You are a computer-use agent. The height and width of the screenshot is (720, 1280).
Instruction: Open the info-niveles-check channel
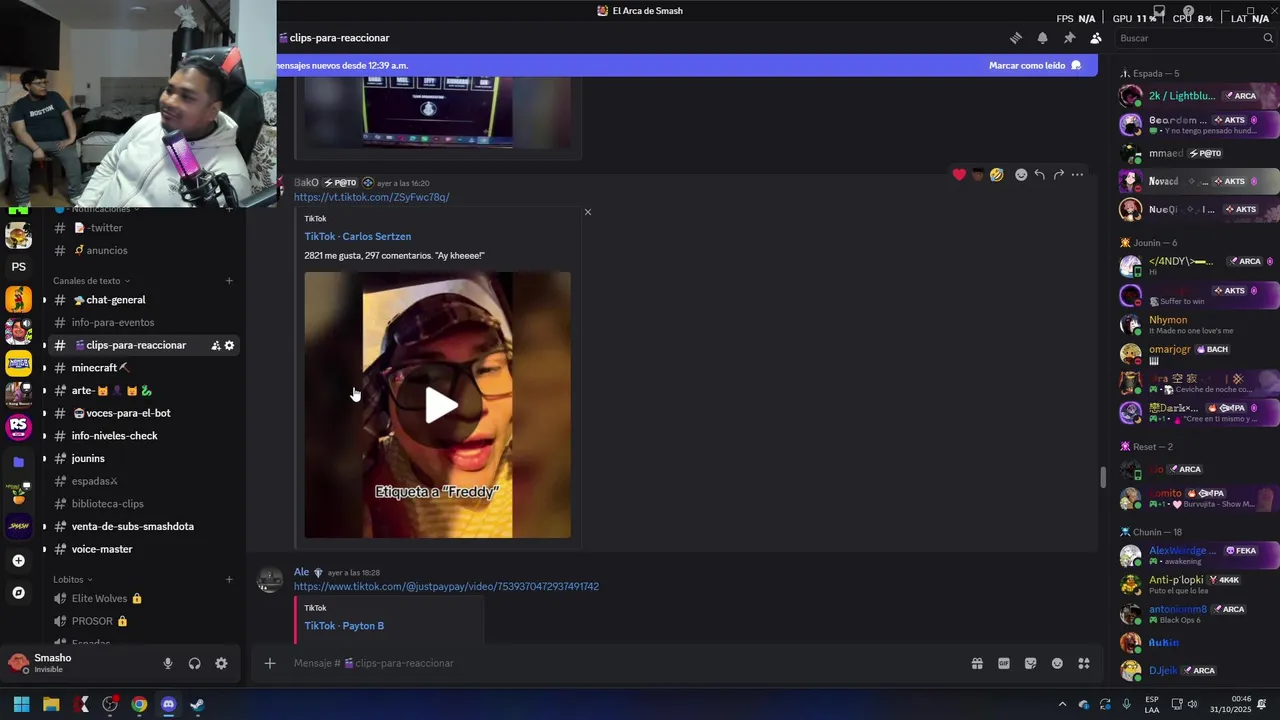[144, 436]
